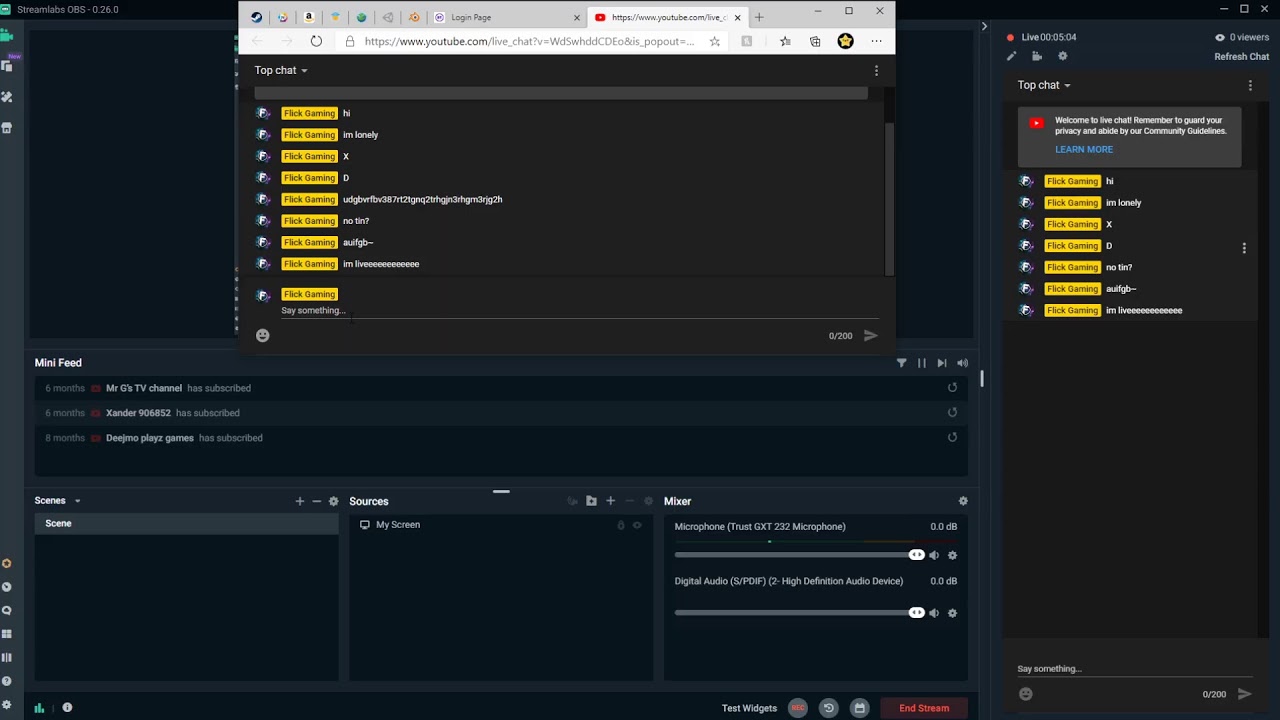Screen dimensions: 1280x720
Task: Skip alert in Mini Feed
Action: [941, 363]
